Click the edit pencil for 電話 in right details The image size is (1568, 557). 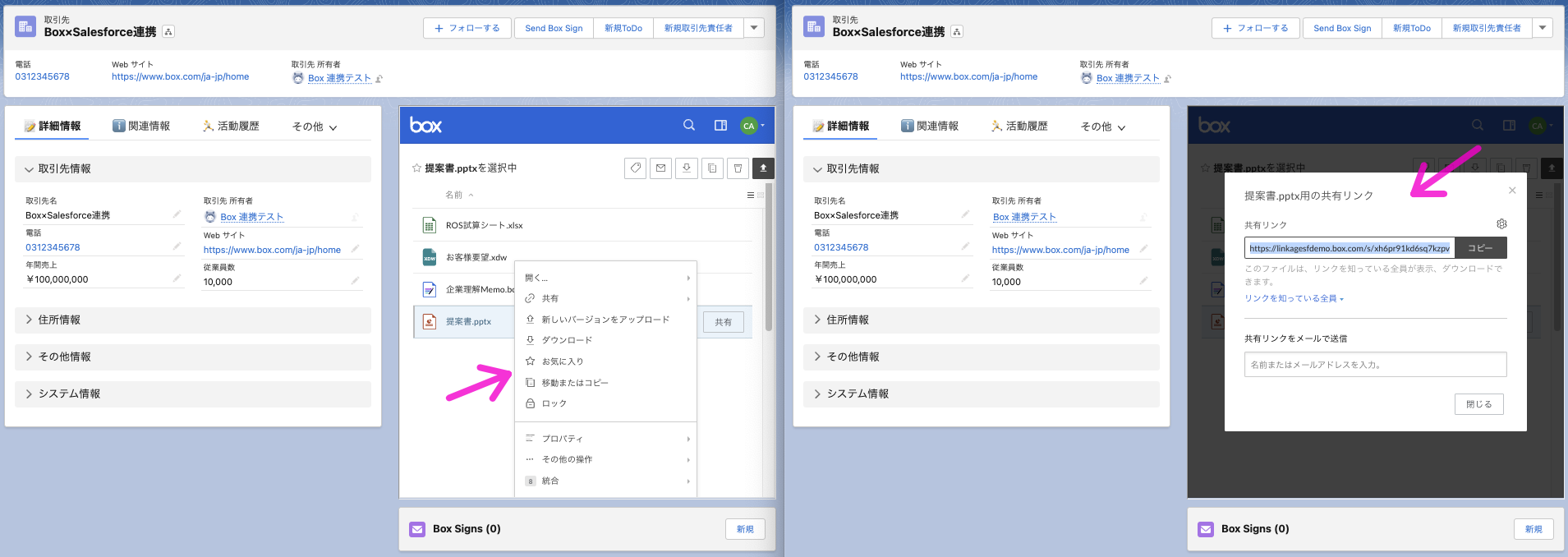(x=965, y=246)
